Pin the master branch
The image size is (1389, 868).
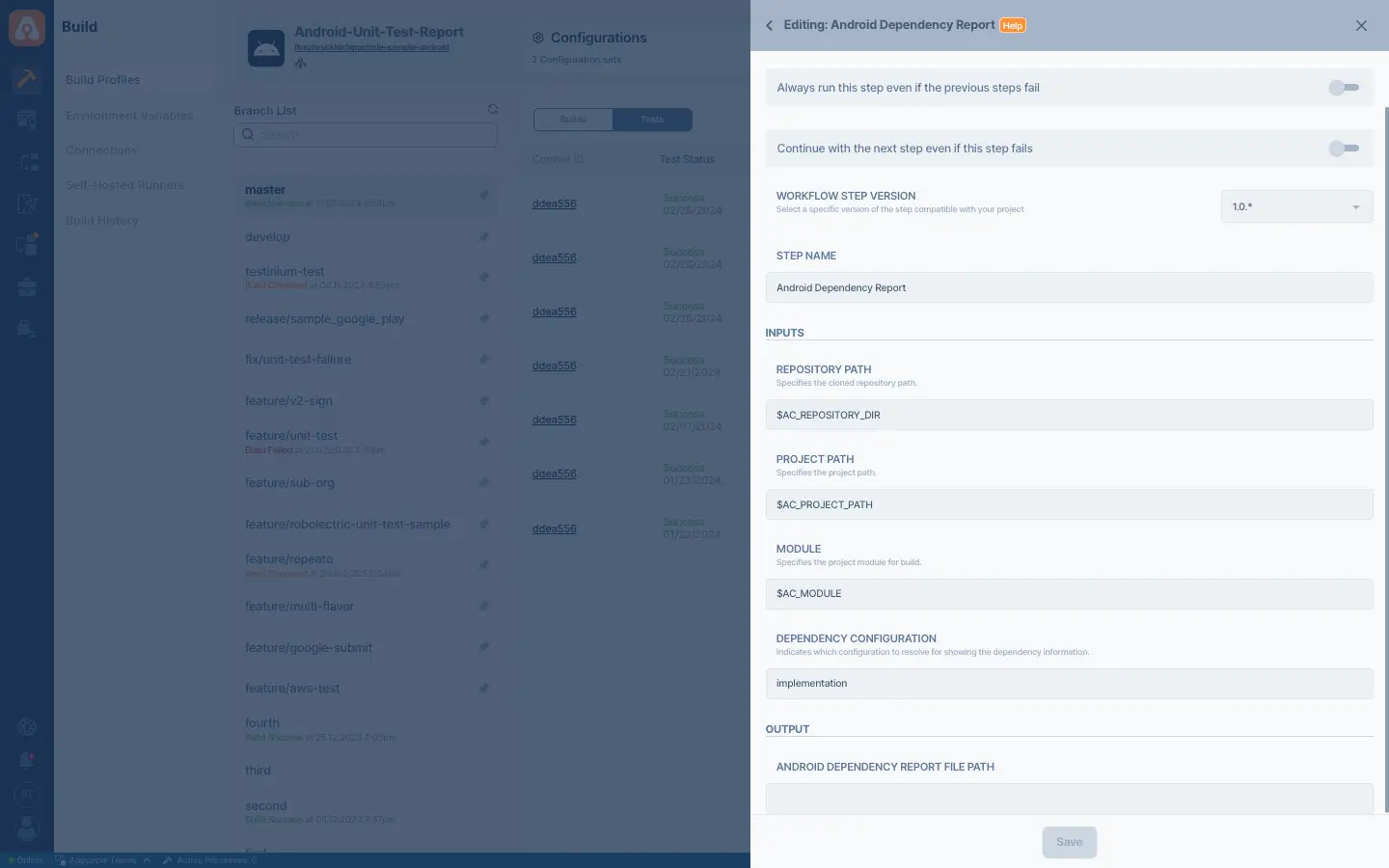(x=483, y=195)
